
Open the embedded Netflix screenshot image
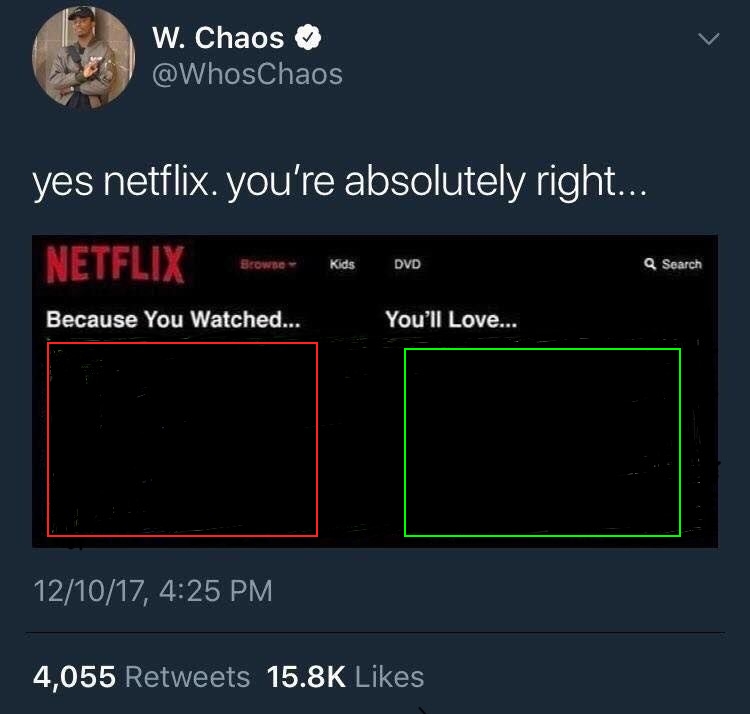pyautogui.click(x=375, y=391)
